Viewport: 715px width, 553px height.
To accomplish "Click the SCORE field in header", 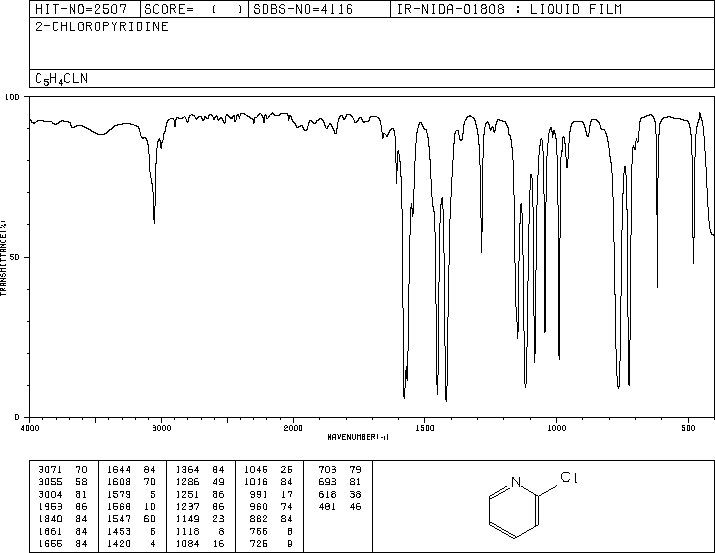I will tap(194, 9).
